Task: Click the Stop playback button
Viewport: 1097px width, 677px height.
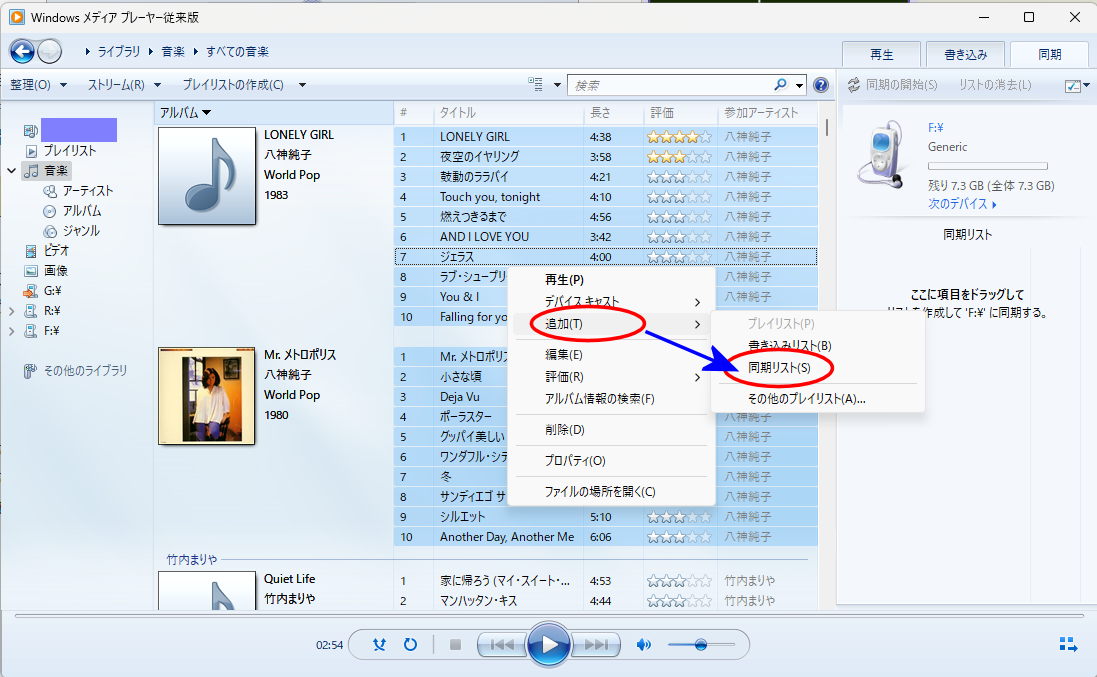Action: (x=455, y=645)
